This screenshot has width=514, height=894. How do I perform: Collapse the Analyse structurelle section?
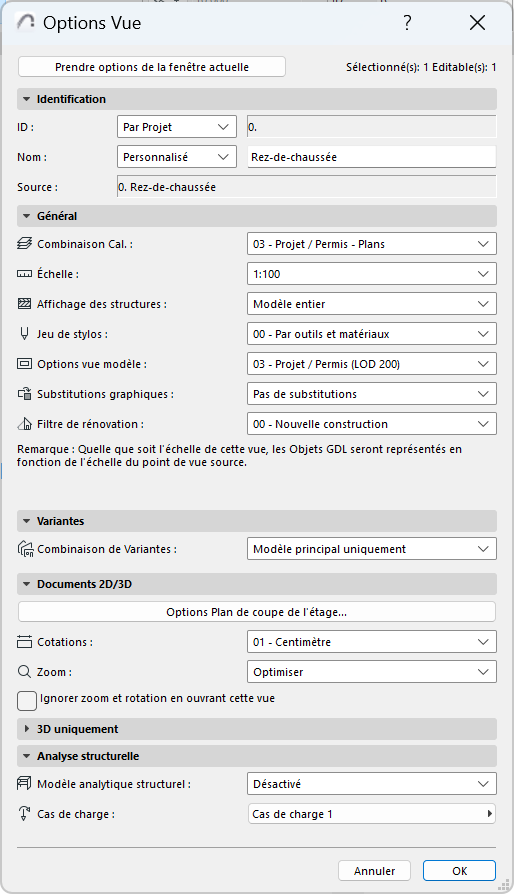[x=257, y=756]
